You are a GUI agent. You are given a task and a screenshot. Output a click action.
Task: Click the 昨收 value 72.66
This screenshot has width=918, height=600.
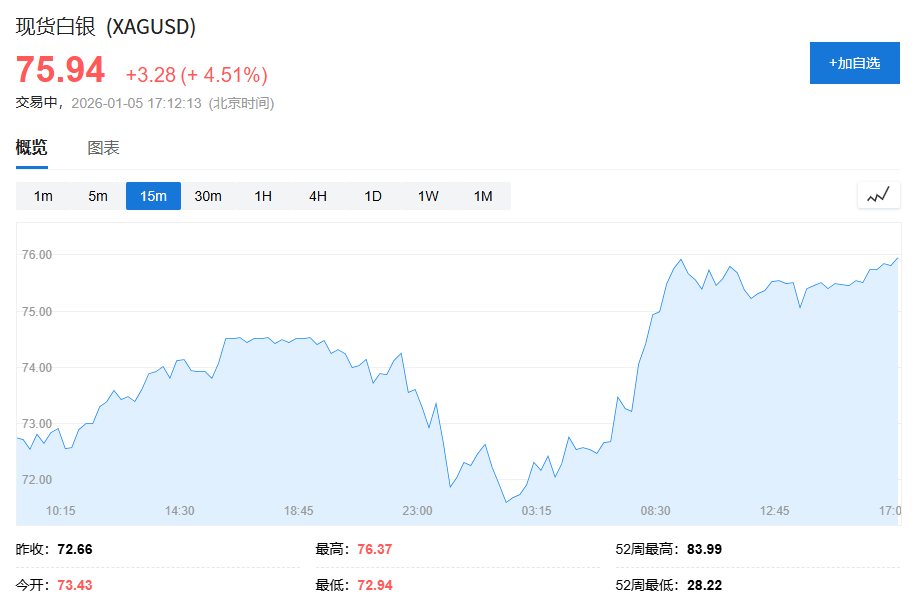coord(75,549)
